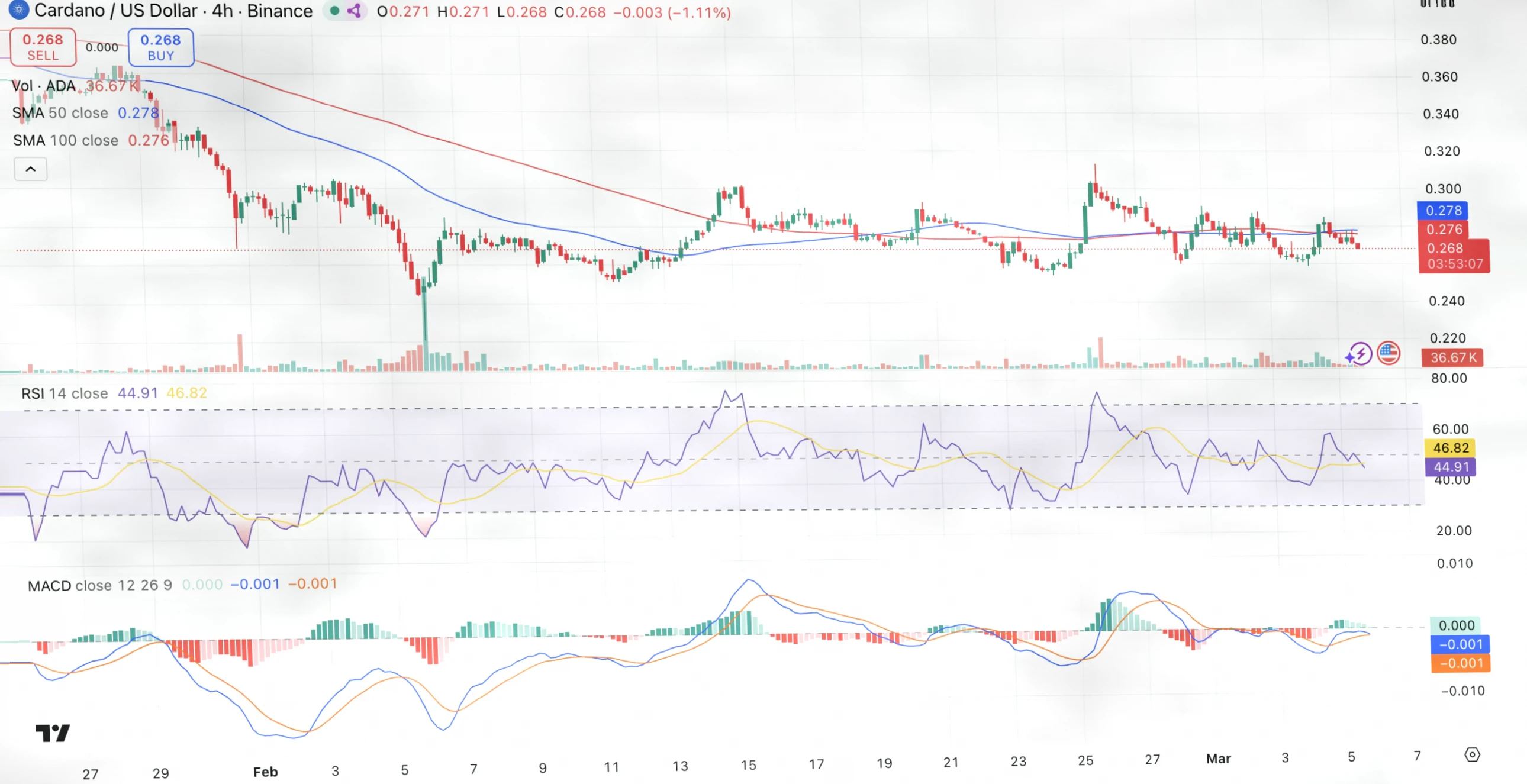The width and height of the screenshot is (1527, 784).
Task: Click the 0.240 price axis label
Action: (x=1447, y=301)
